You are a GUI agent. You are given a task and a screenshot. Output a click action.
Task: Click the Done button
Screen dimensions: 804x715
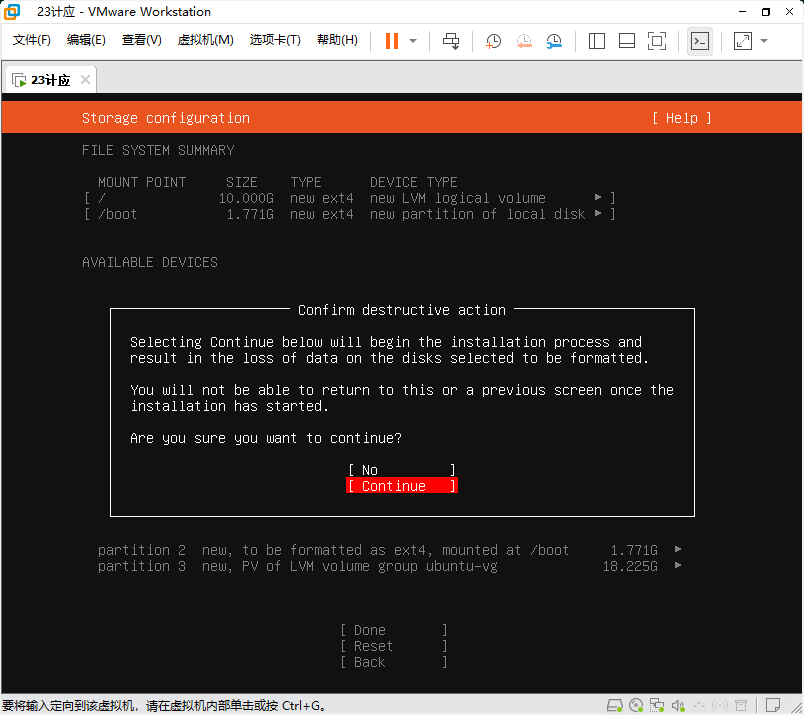pyautogui.click(x=394, y=630)
